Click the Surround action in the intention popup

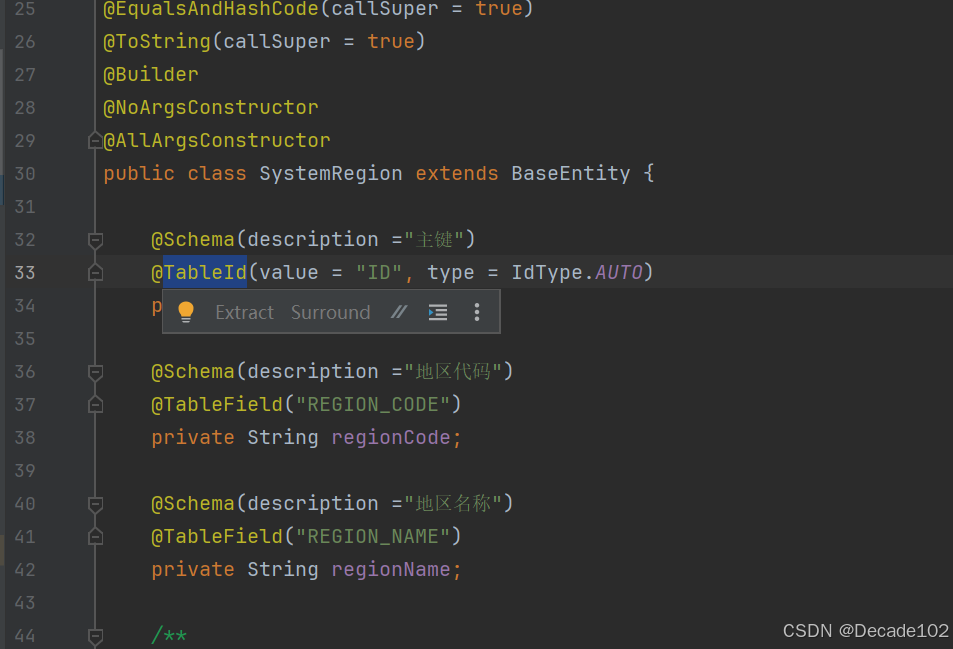tap(330, 312)
